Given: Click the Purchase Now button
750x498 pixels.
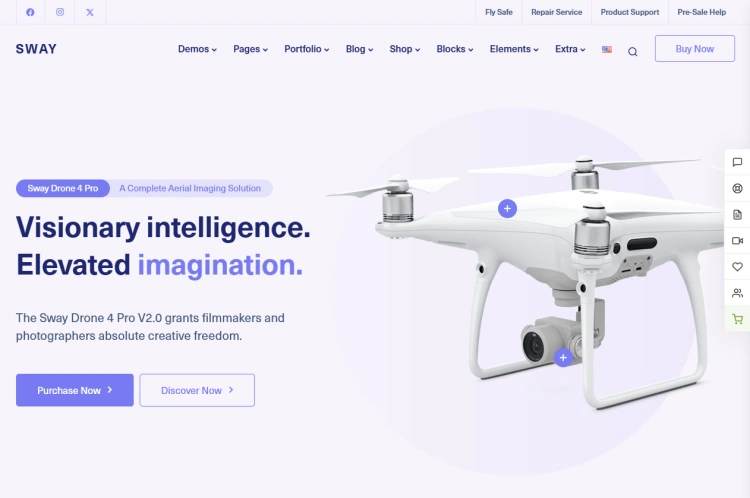Looking at the screenshot, I should pyautogui.click(x=75, y=390).
